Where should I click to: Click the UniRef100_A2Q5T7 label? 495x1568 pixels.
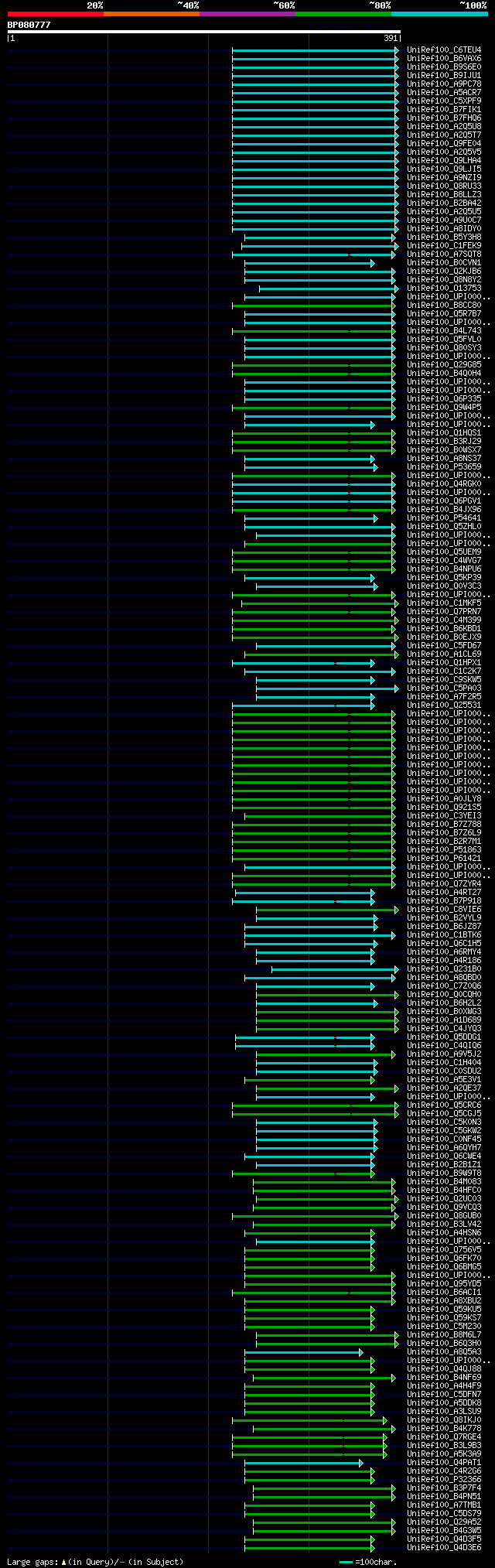click(444, 135)
